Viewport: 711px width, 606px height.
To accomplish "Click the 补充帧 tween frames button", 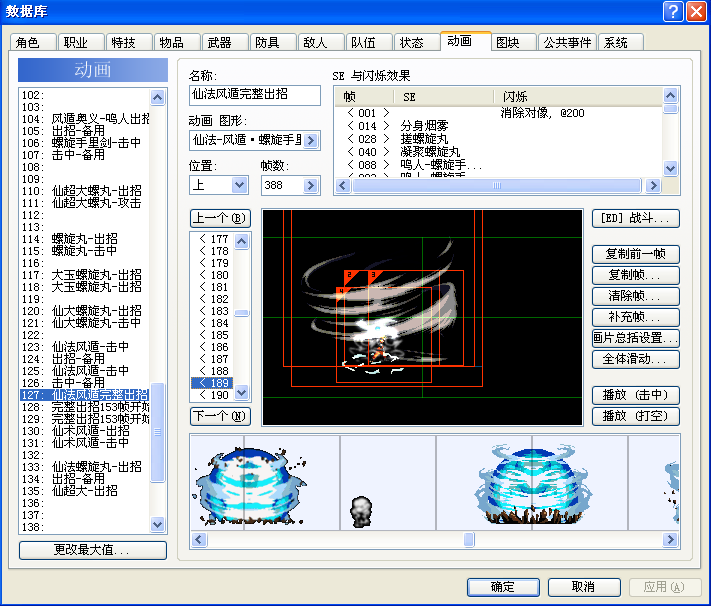I will [x=636, y=317].
